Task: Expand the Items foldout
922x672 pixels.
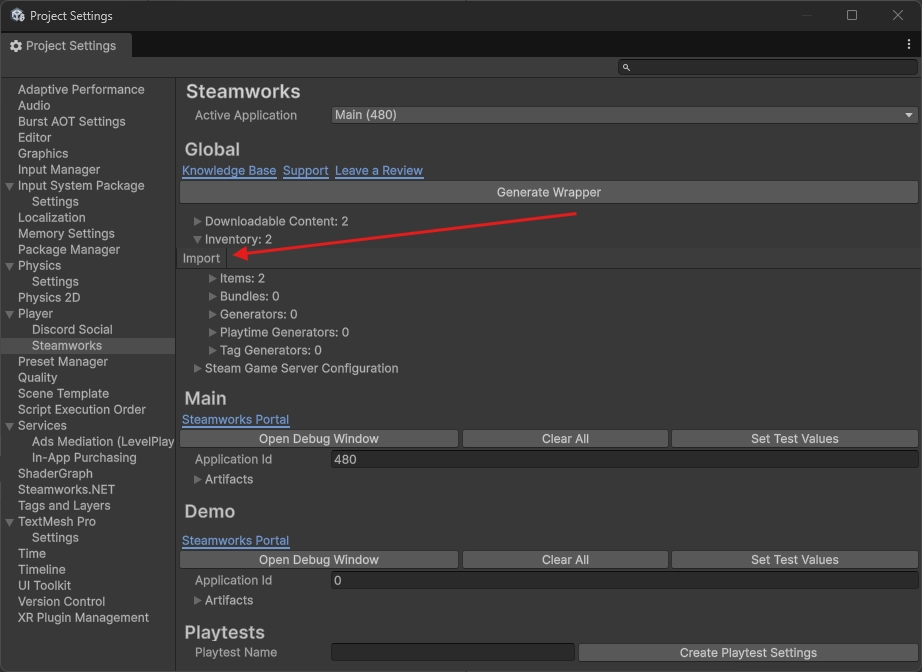Action: click(213, 279)
